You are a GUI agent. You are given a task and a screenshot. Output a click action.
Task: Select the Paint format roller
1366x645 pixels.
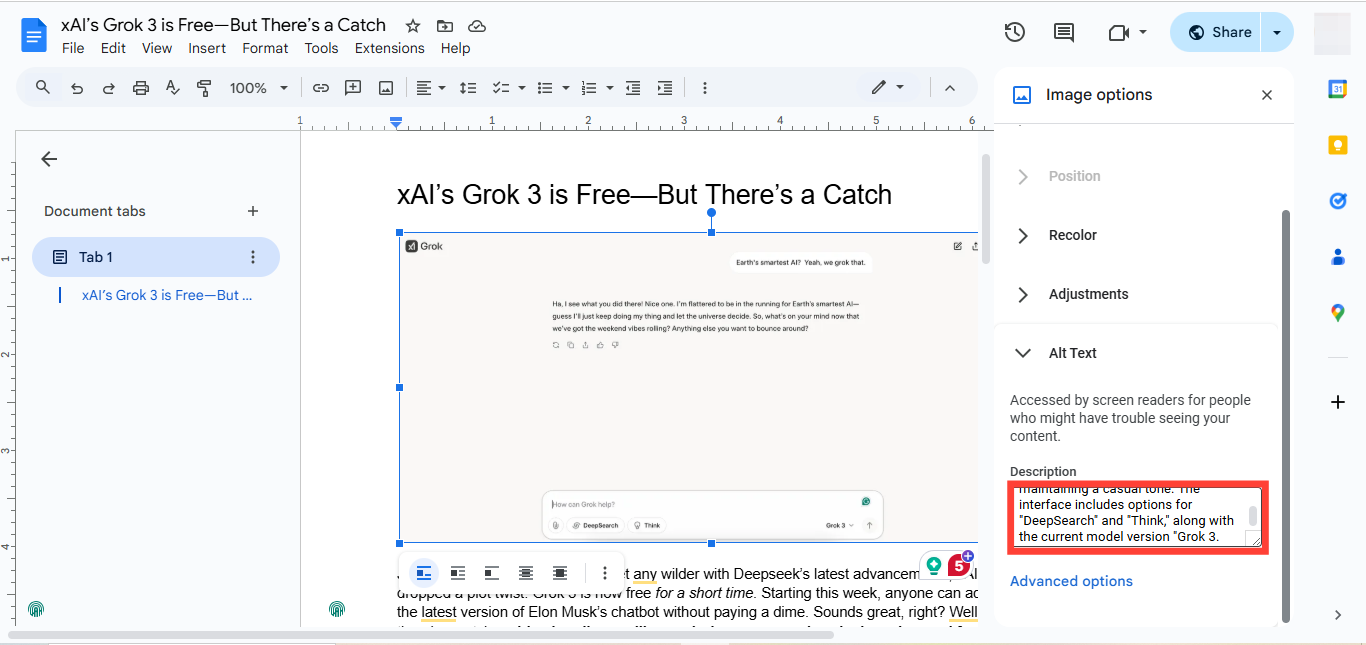204,88
